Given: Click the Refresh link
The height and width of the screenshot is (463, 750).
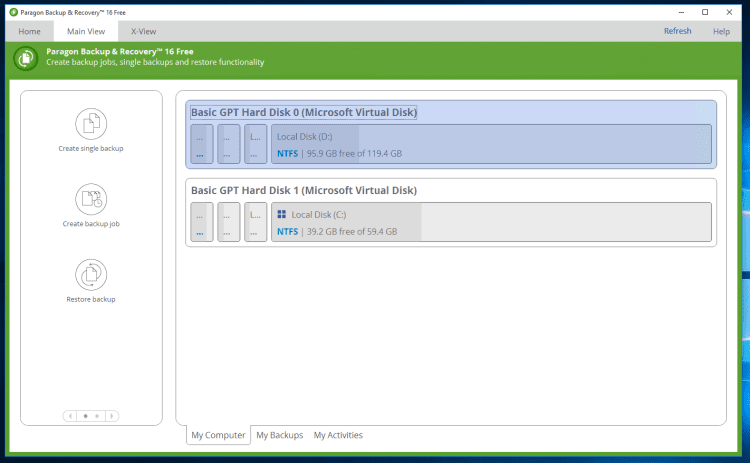Looking at the screenshot, I should pyautogui.click(x=677, y=31).
